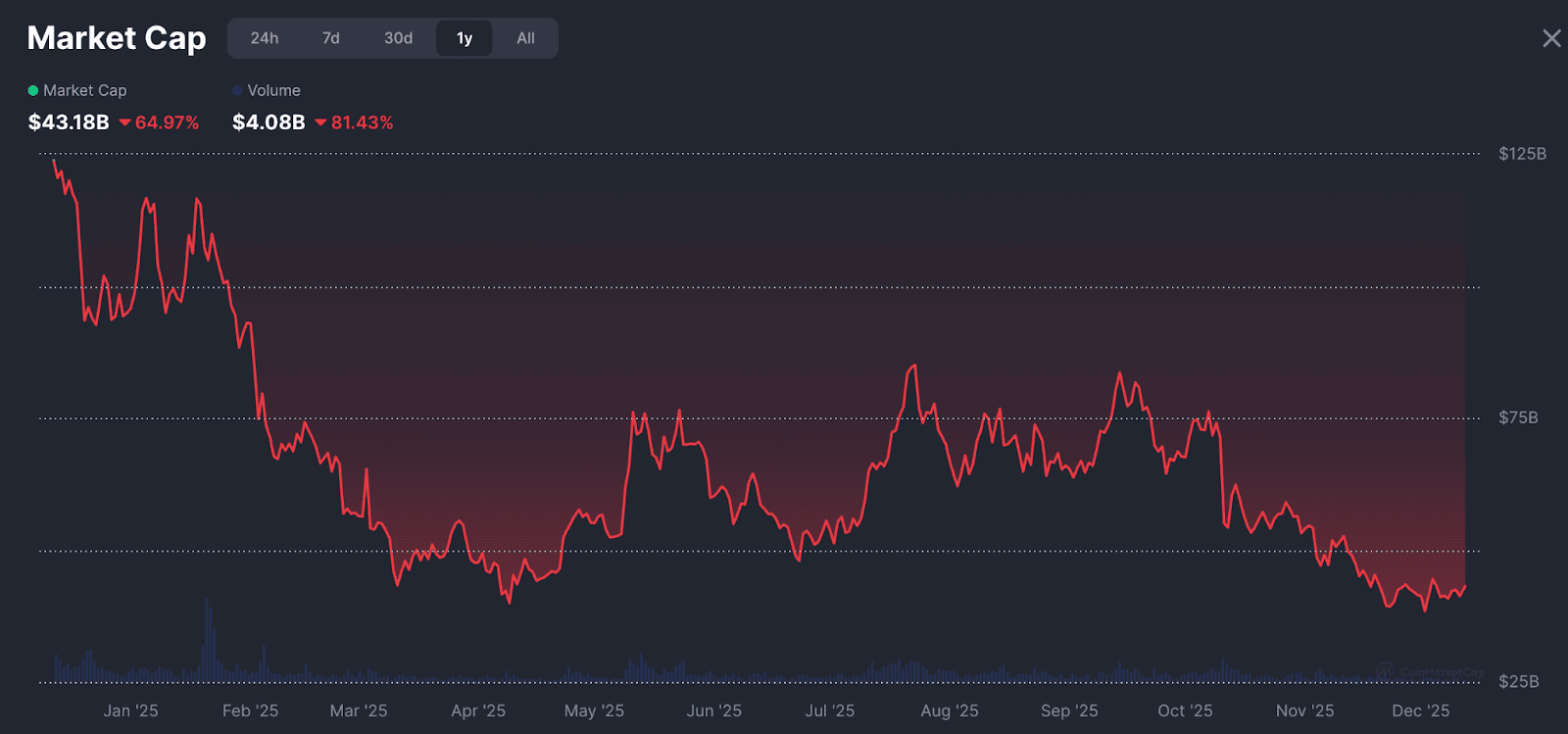Viewport: 1568px width, 734px height.
Task: Toggle the Volume legend series
Action: coord(267,90)
